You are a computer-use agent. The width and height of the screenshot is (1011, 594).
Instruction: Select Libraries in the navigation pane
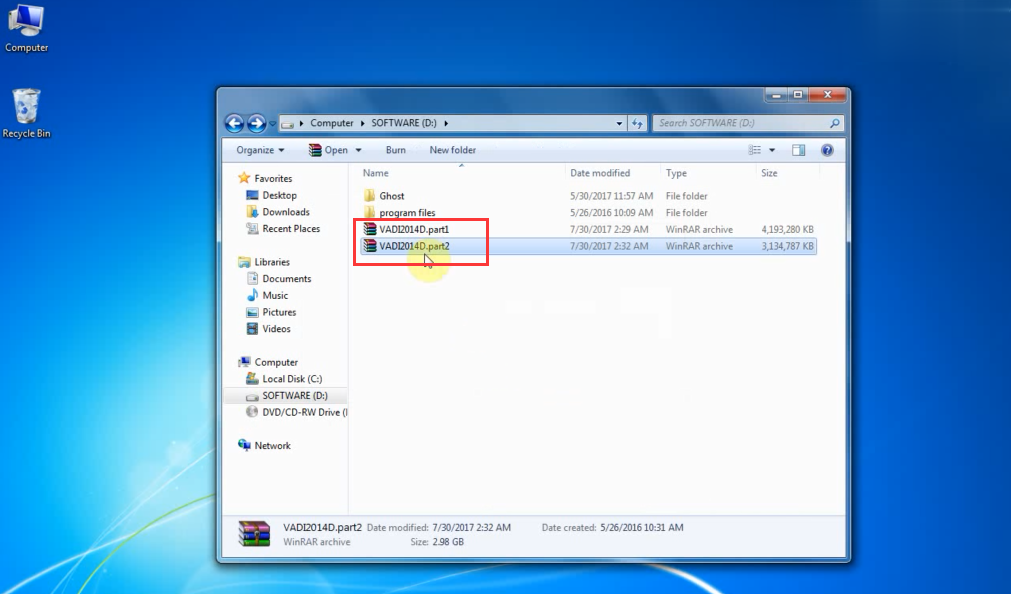point(271,262)
